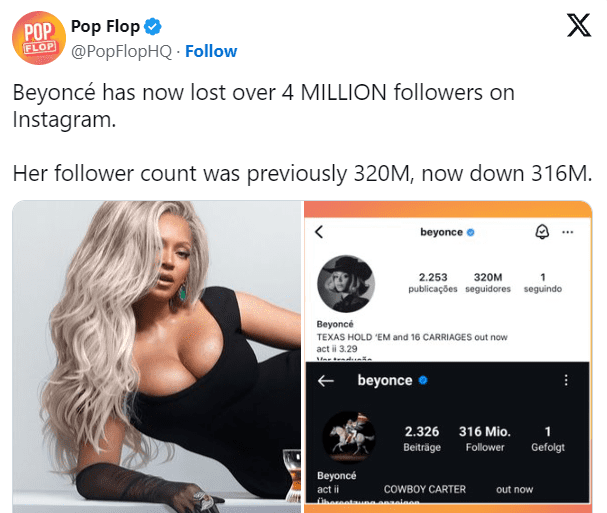
Task: Click the 2.253 publicações count
Action: [433, 283]
